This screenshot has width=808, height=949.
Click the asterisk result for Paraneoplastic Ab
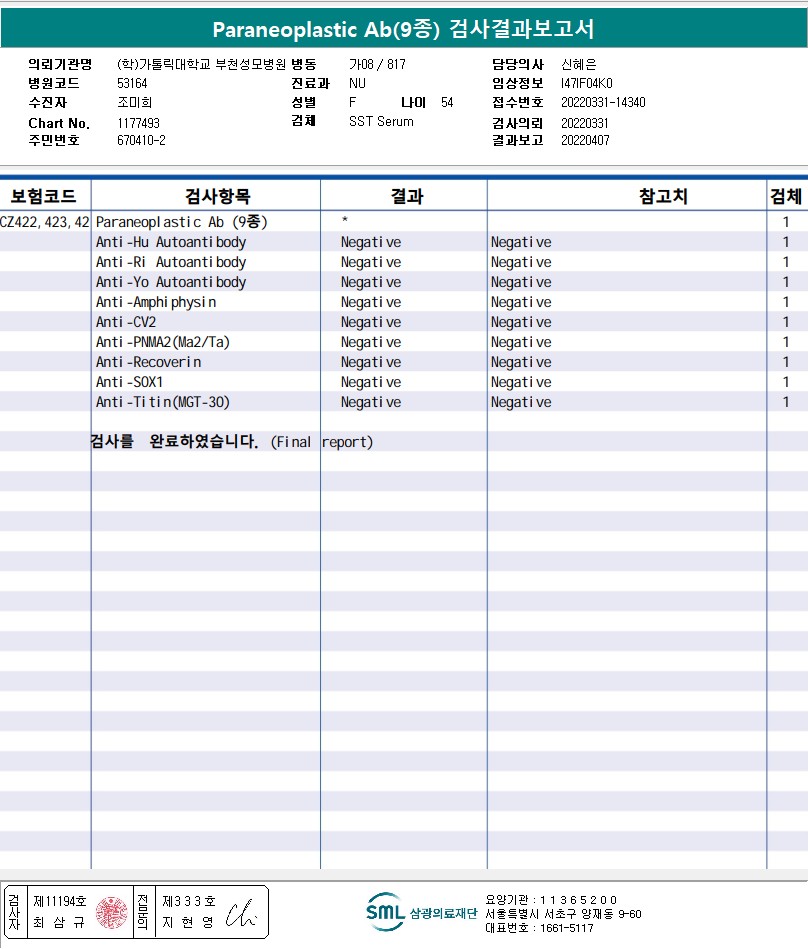click(x=344, y=220)
